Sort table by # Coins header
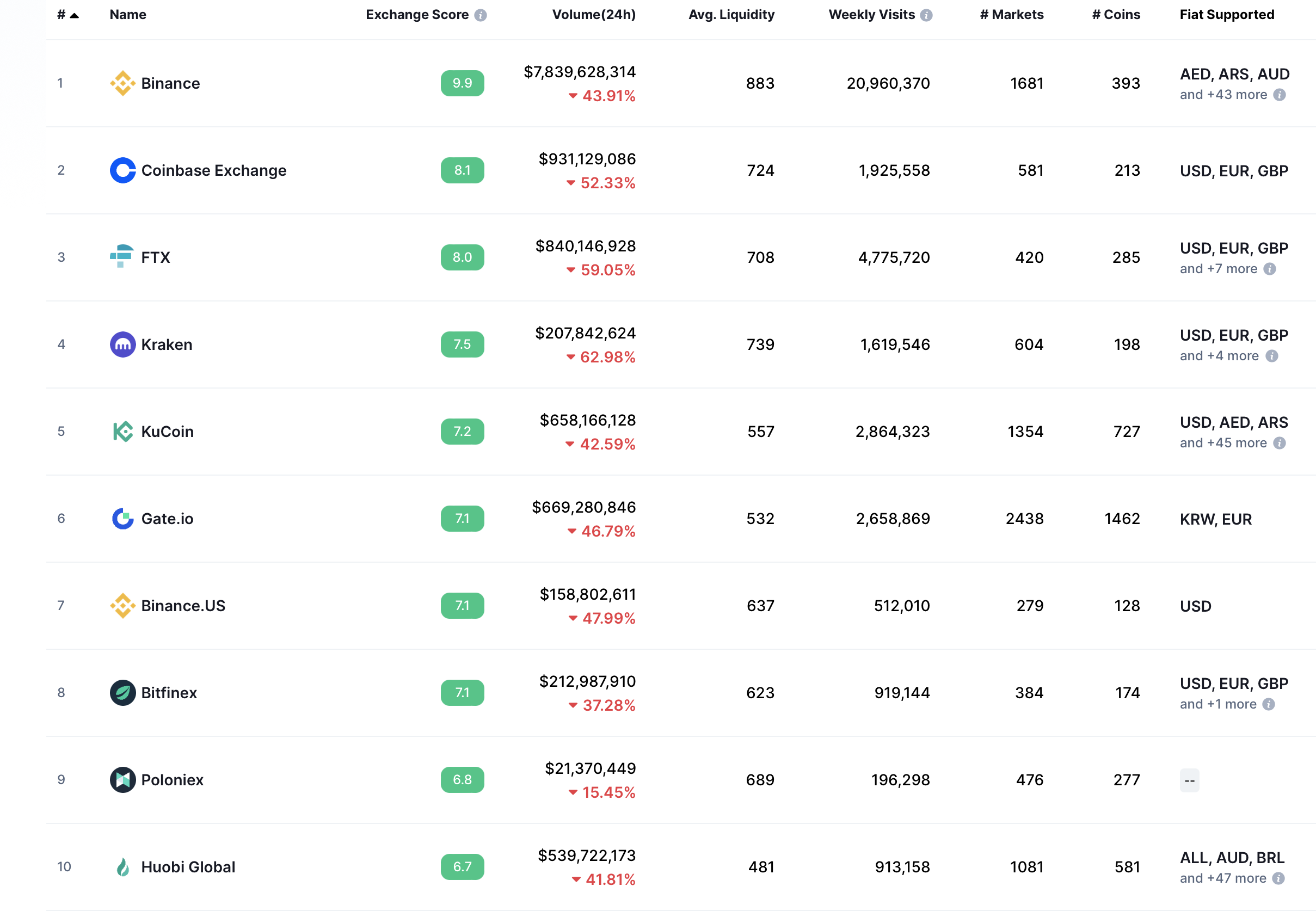This screenshot has width=1316, height=911. [x=1116, y=15]
